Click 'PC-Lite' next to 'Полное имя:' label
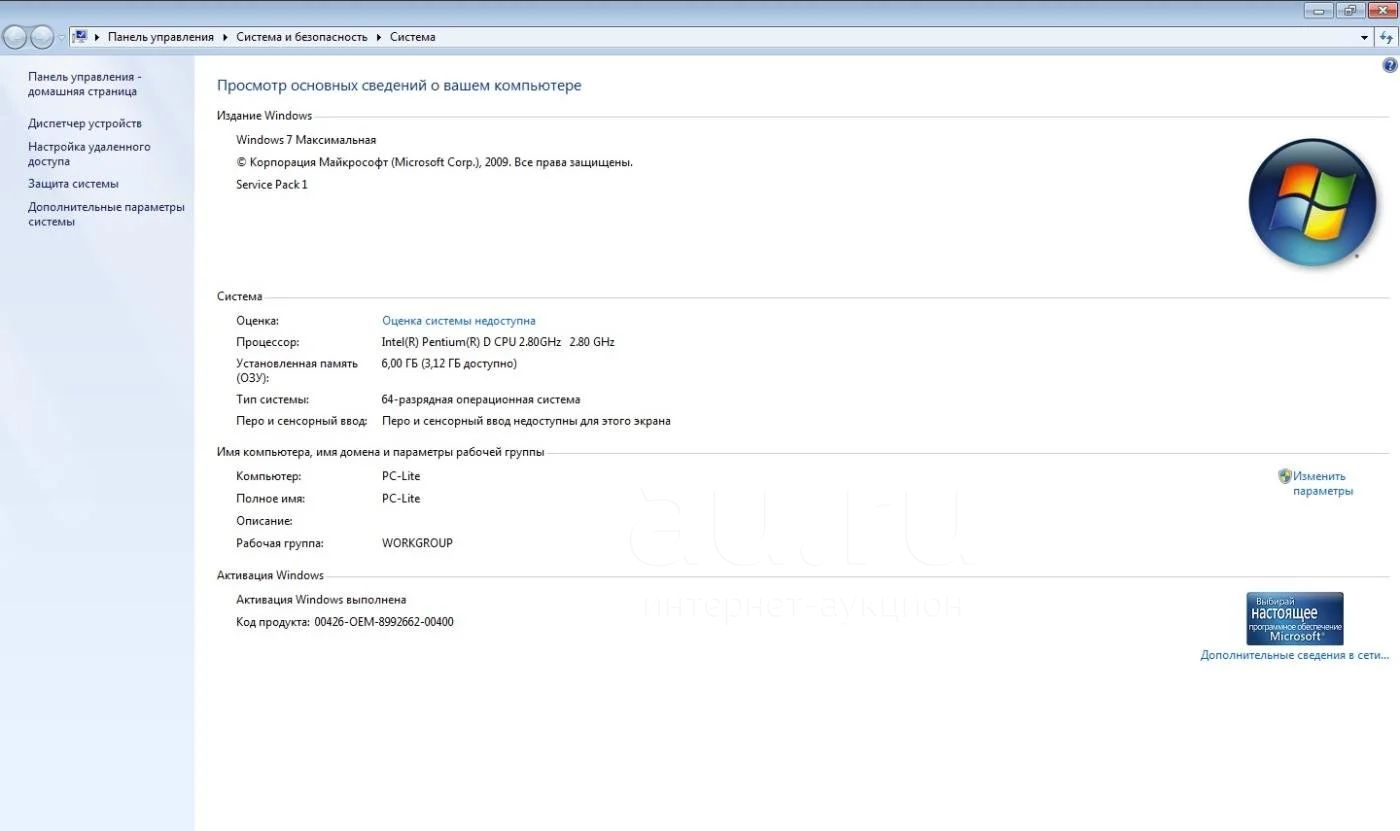Viewport: 1400px width, 831px height. pos(401,499)
